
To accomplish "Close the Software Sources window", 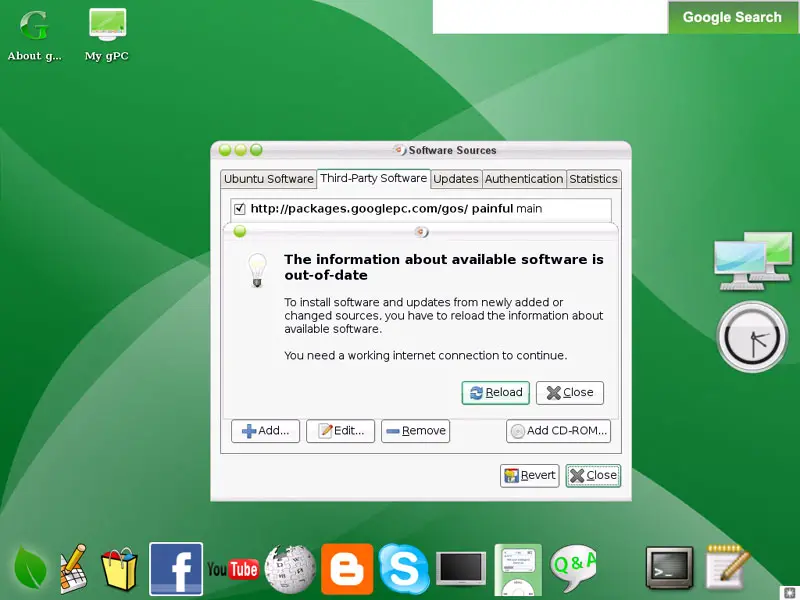I will pyautogui.click(x=593, y=476).
